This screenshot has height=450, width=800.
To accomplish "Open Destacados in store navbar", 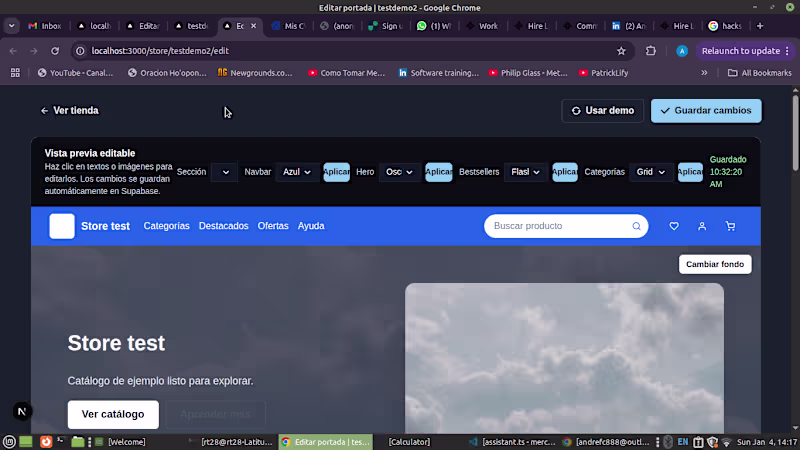I will coord(223,226).
